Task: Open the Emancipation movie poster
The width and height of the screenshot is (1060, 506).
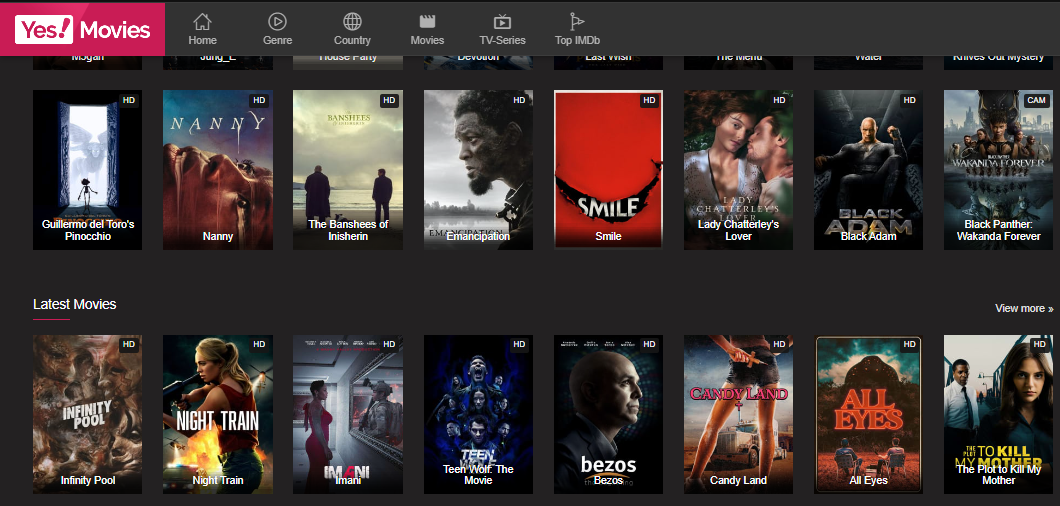Action: [478, 170]
